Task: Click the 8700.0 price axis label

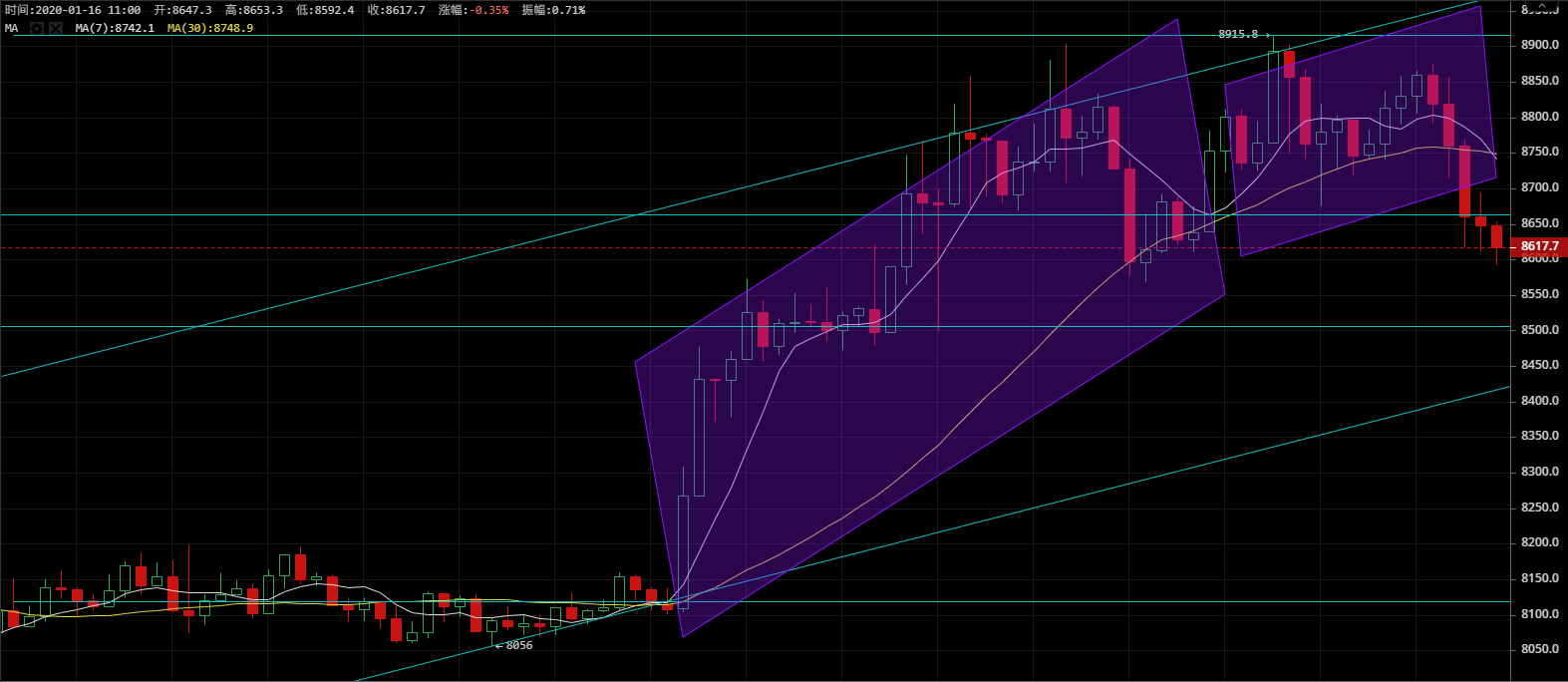Action: click(x=1540, y=187)
